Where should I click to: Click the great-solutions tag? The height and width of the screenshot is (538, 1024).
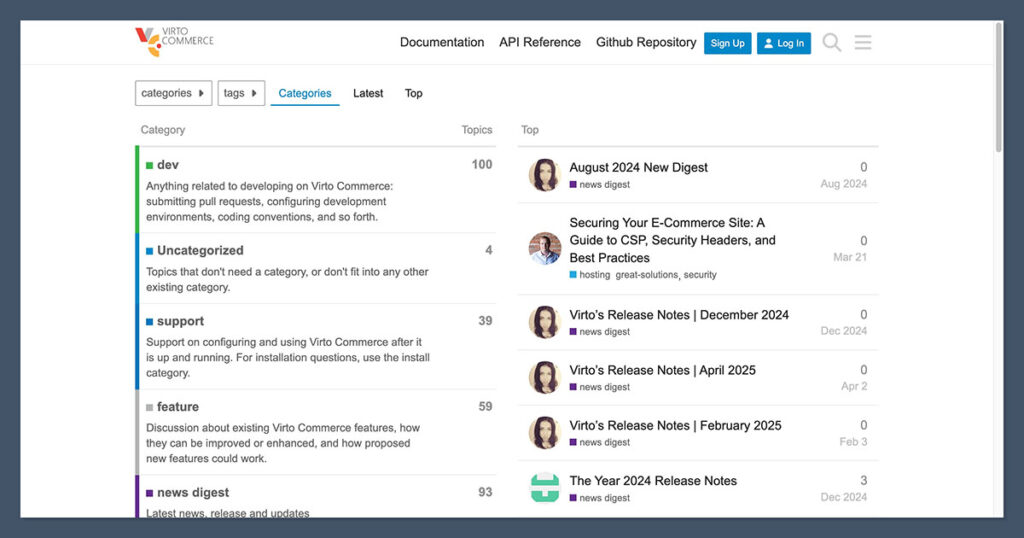pos(647,275)
